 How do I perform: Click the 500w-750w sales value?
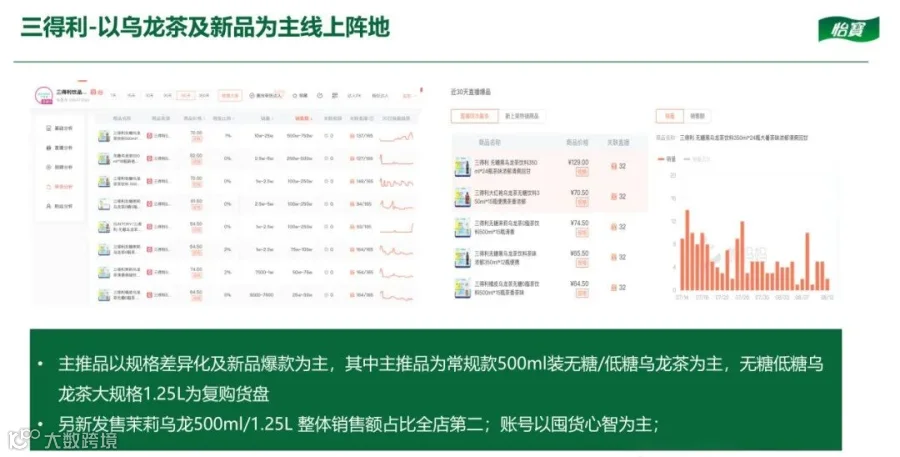coord(300,136)
